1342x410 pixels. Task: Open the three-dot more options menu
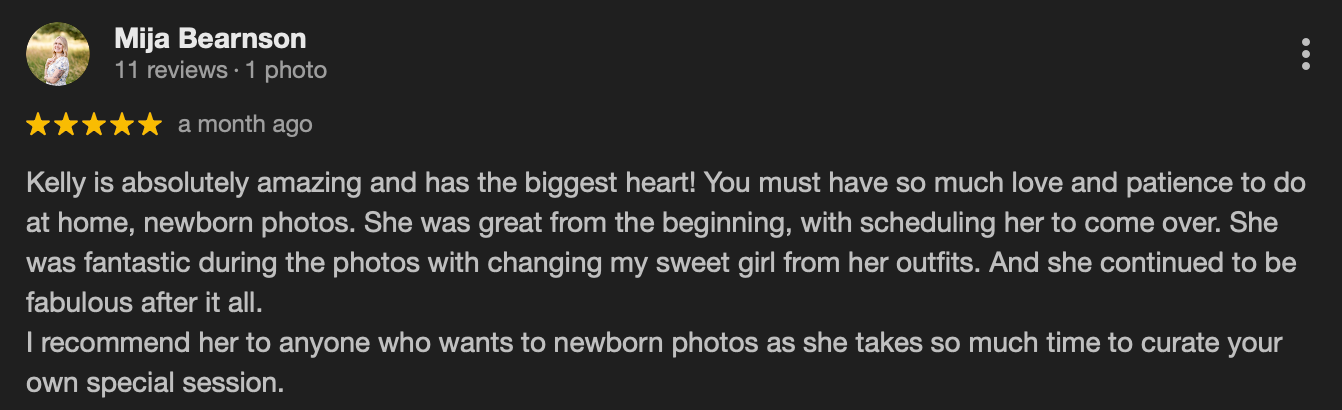[1305, 54]
